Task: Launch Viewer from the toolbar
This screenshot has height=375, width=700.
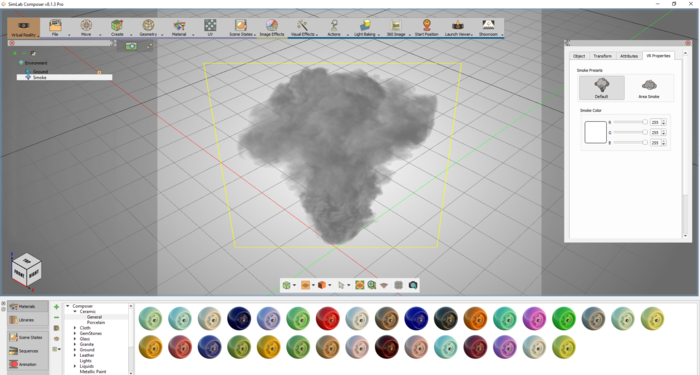Action: tap(458, 28)
